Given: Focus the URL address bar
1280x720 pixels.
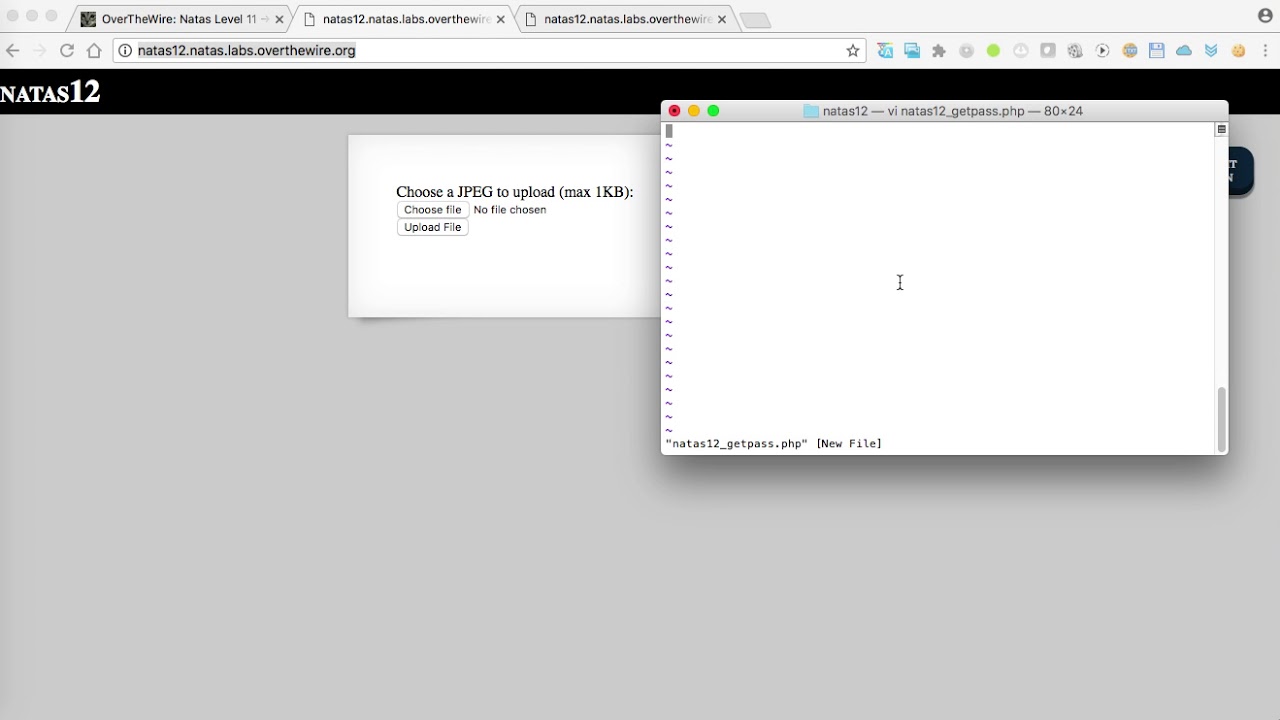Looking at the screenshot, I should point(490,51).
